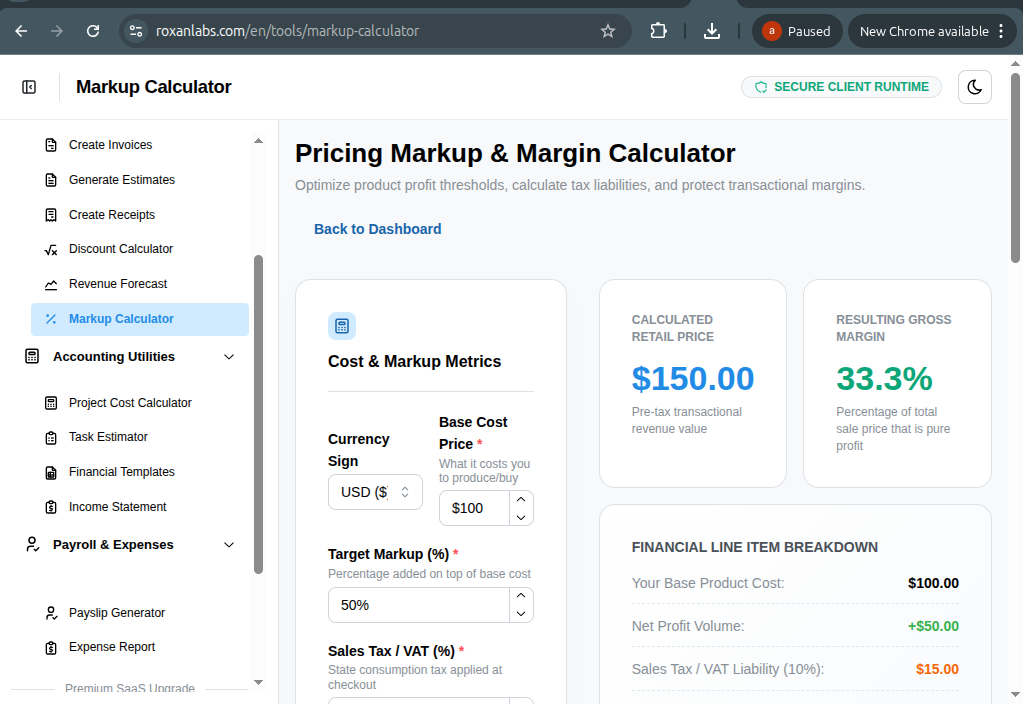Click the Markup Calculator percent icon
This screenshot has width=1023, height=704.
(51, 319)
